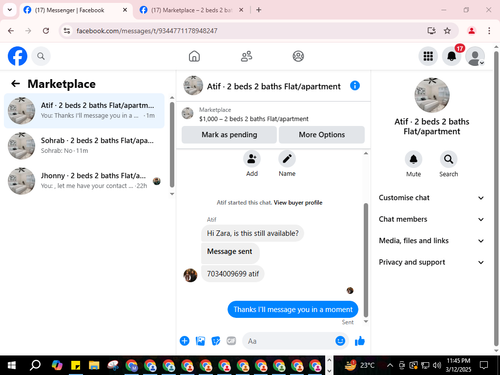
Task: Attach a photo using the image icon
Action: pyautogui.click(x=200, y=341)
